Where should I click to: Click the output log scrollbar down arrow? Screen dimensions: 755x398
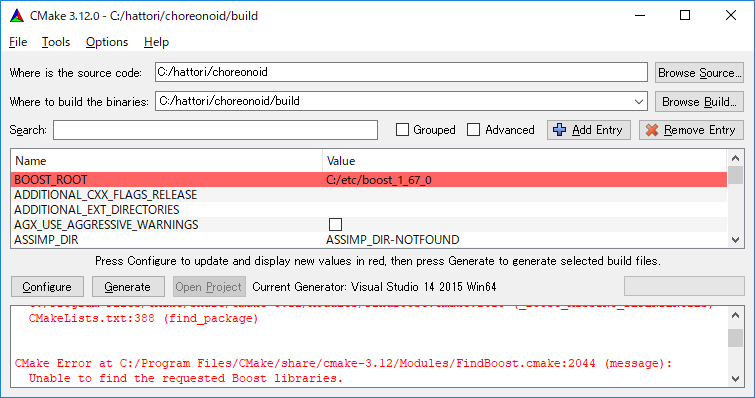tap(735, 378)
